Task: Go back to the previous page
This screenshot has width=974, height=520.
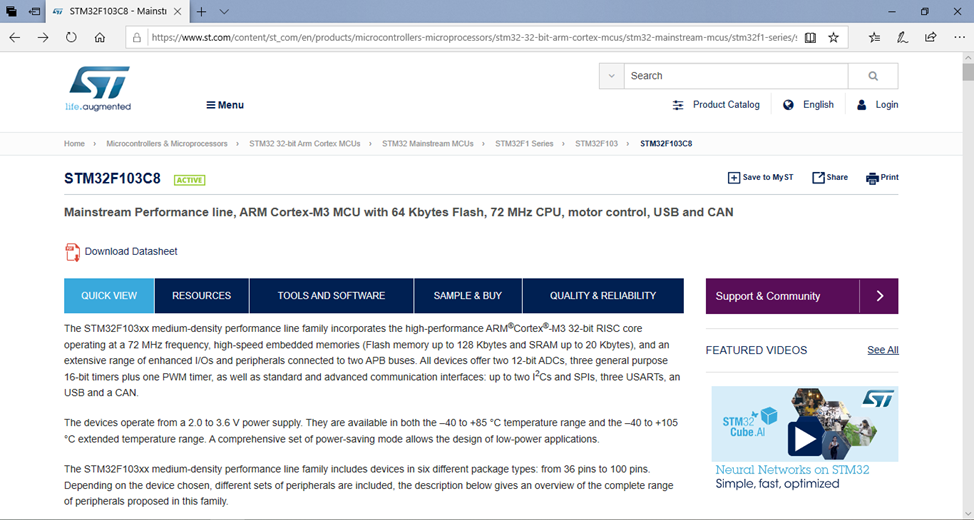Action: click(15, 37)
